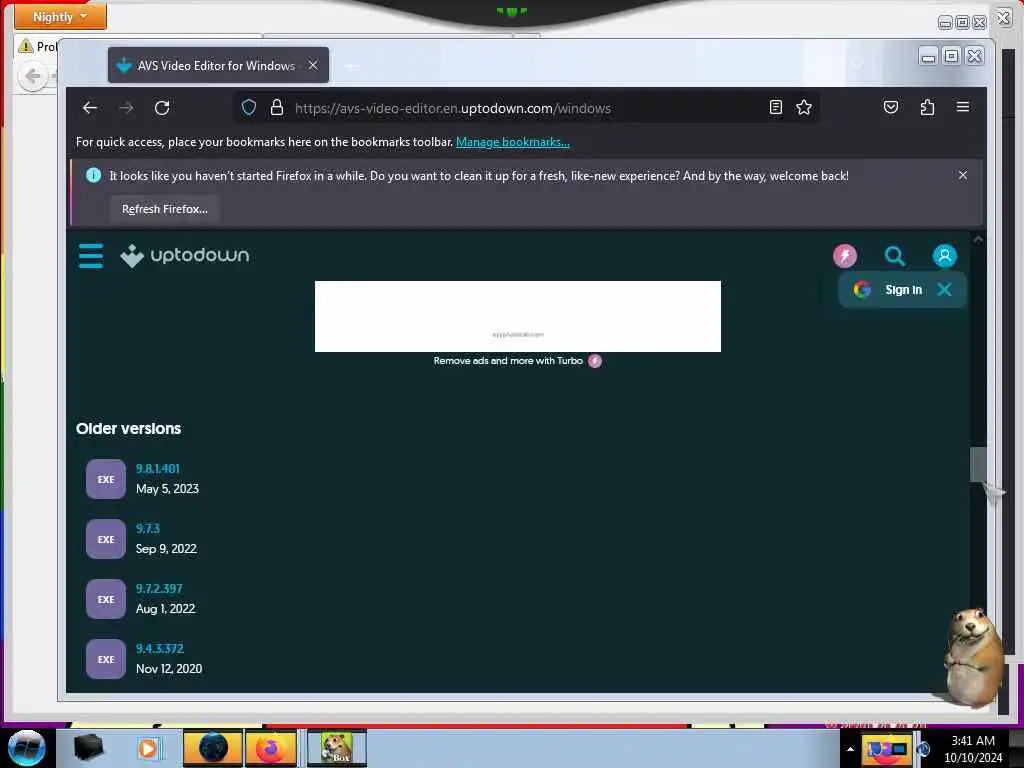The height and width of the screenshot is (768, 1024).
Task: Click Remove ads and more with Turbo
Action: click(x=517, y=360)
